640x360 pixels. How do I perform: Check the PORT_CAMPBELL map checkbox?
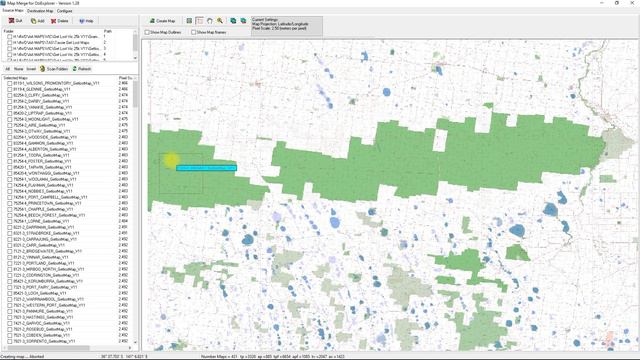tap(9, 197)
